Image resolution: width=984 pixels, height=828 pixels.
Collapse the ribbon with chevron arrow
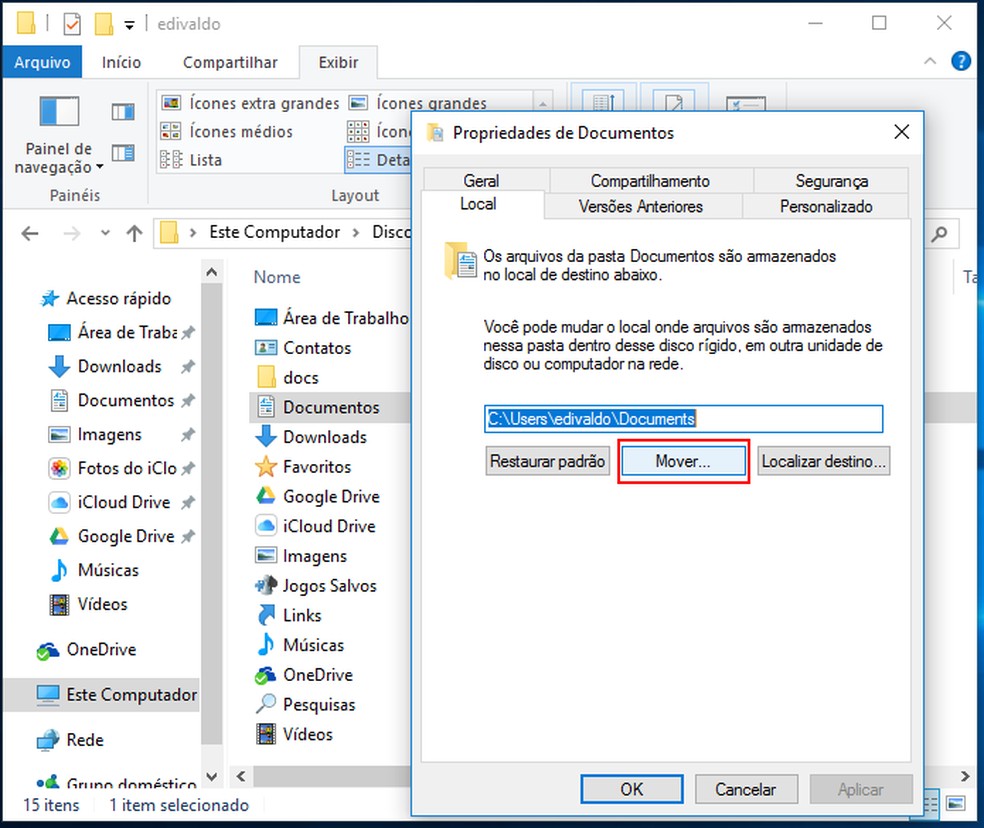point(930,62)
